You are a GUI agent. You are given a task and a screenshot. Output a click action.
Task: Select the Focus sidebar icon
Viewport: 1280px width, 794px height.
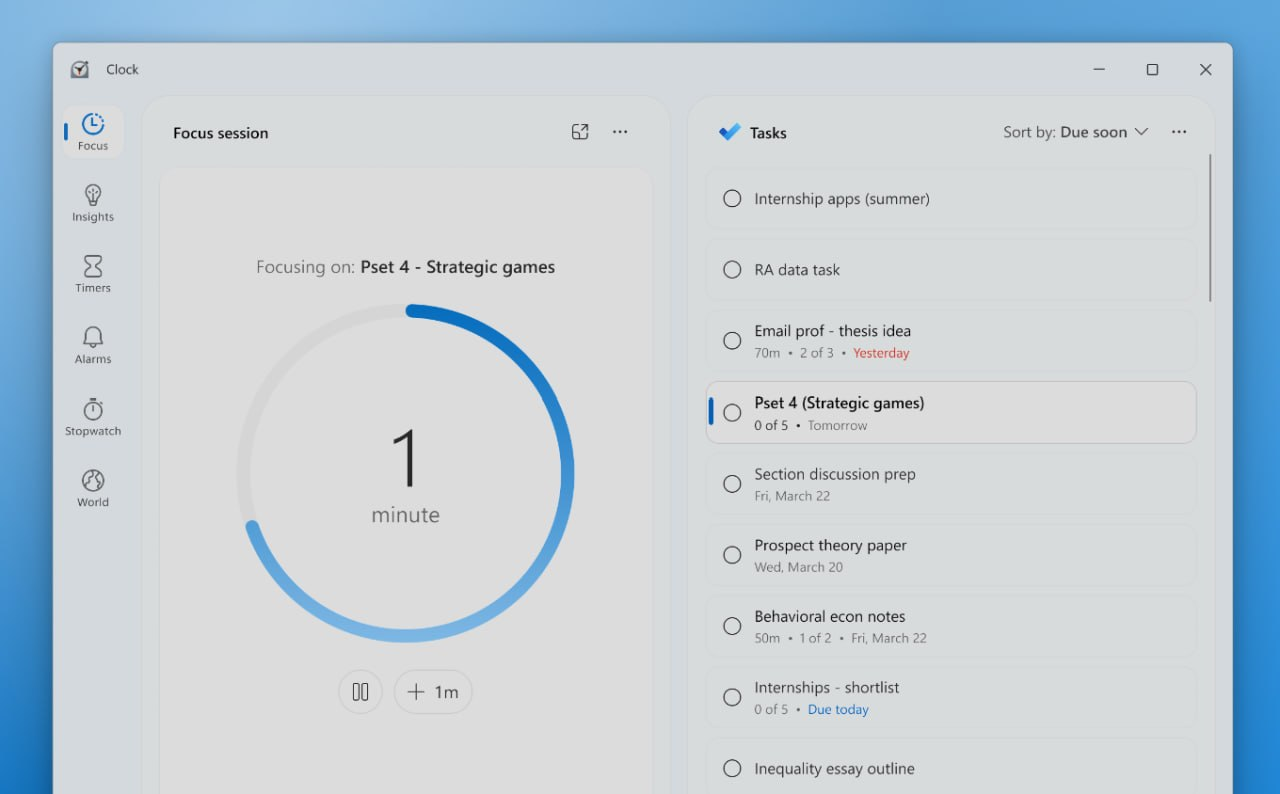point(92,131)
